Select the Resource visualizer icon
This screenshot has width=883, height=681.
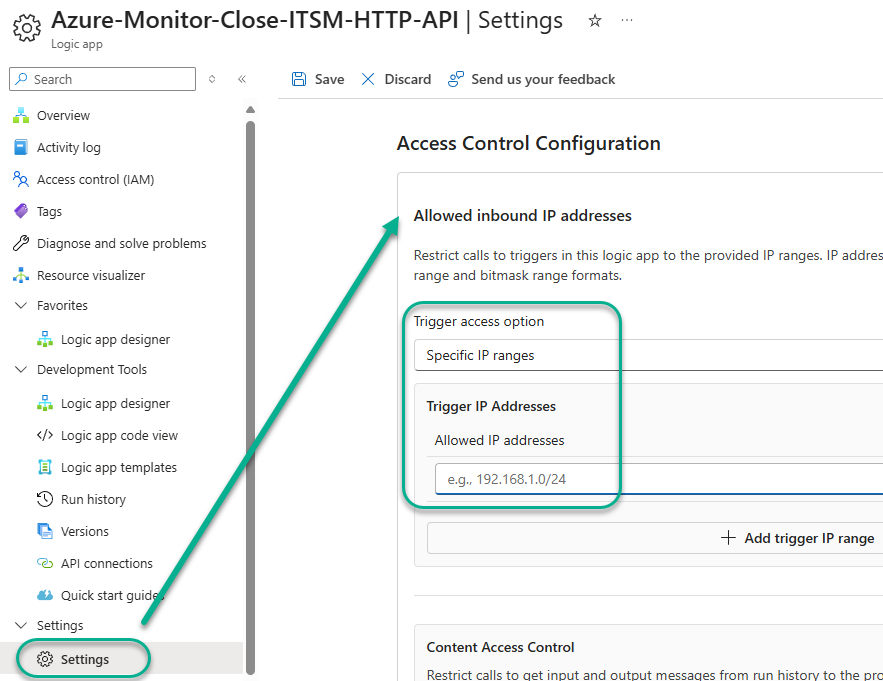coord(20,275)
